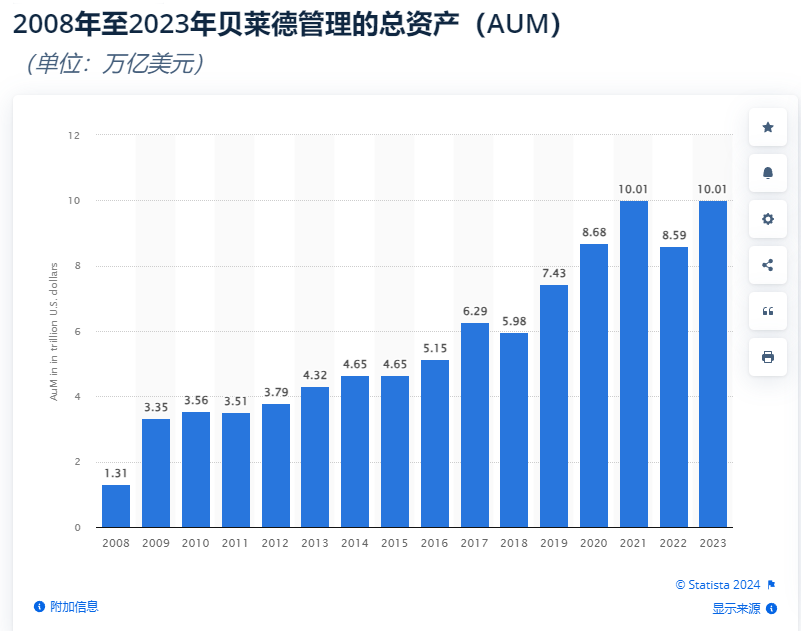Click the info icon beside 附加信息
This screenshot has height=631, width=801.
coord(37,606)
